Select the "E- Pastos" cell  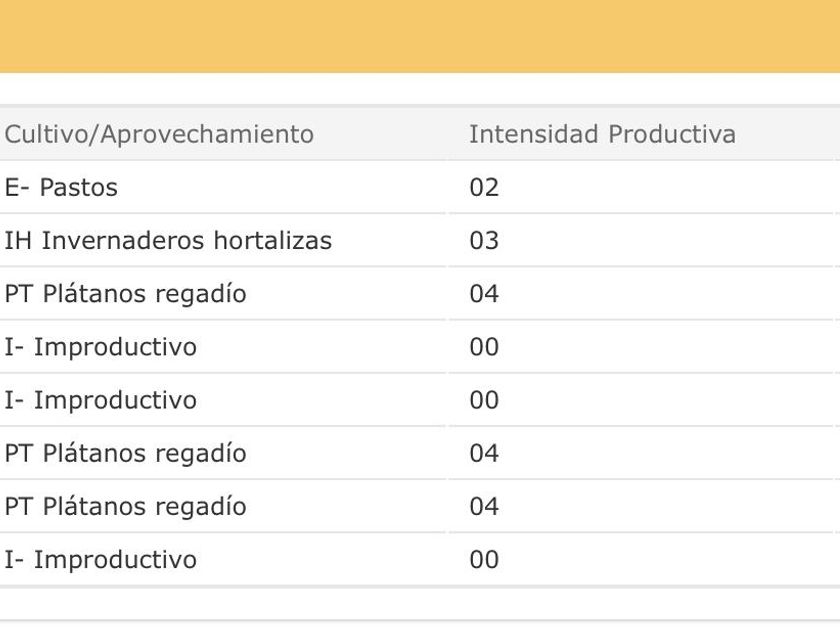coord(61,187)
